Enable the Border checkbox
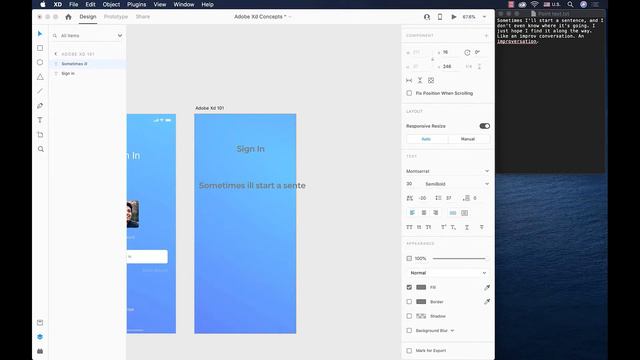 tap(409, 302)
